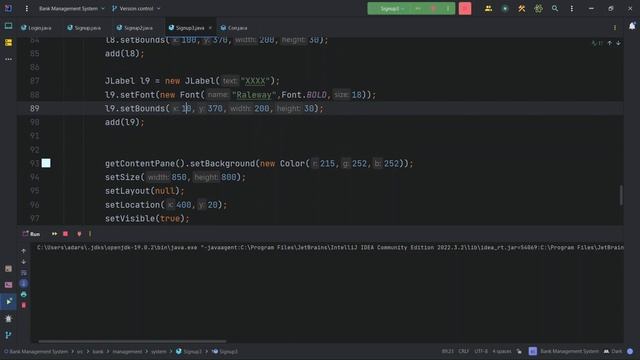The image size is (640, 360).
Task: Open the IDE settings gear icon
Action: [538, 9]
